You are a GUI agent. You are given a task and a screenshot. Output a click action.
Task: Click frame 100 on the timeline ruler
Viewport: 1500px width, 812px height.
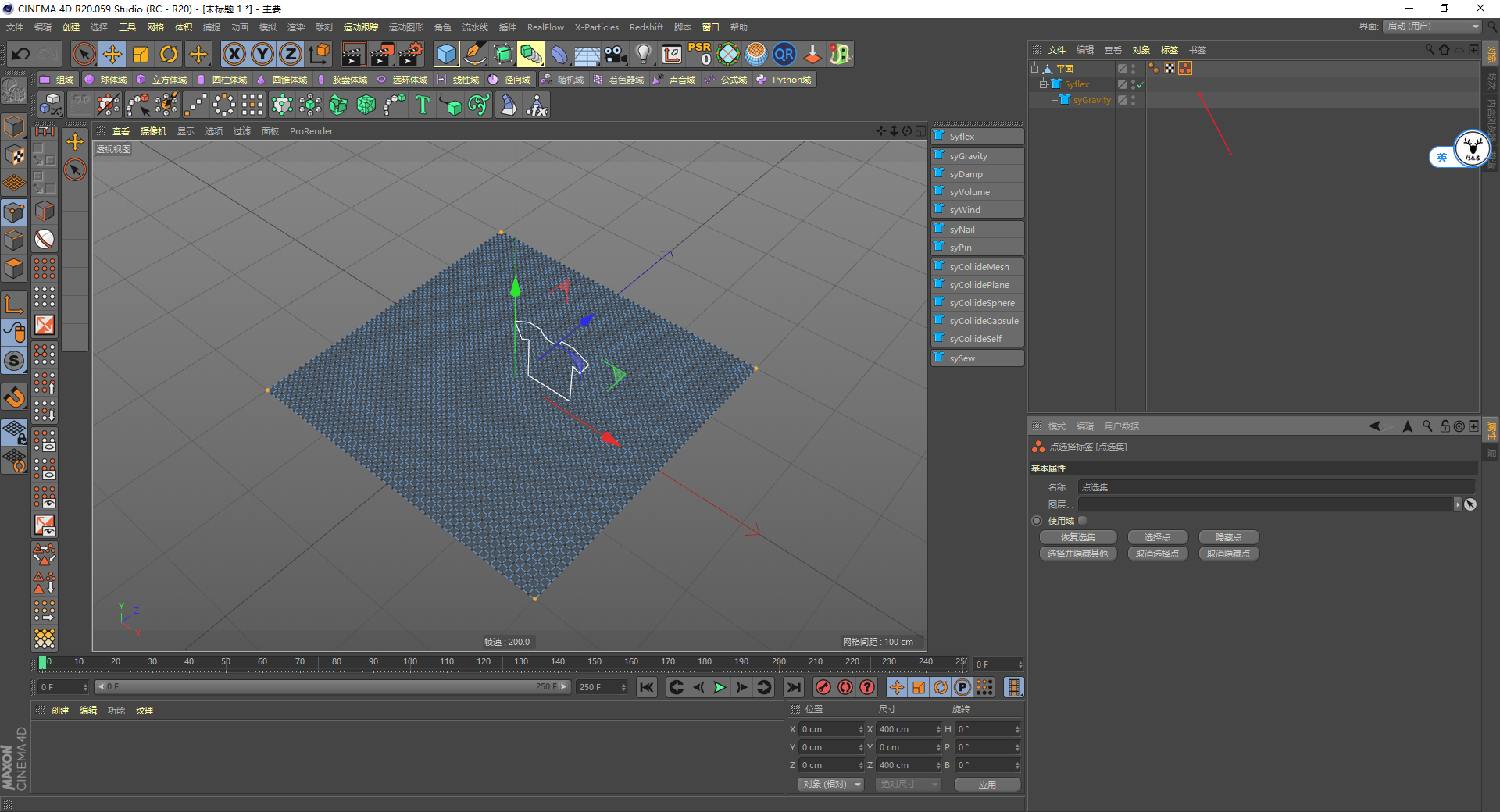coord(410,663)
